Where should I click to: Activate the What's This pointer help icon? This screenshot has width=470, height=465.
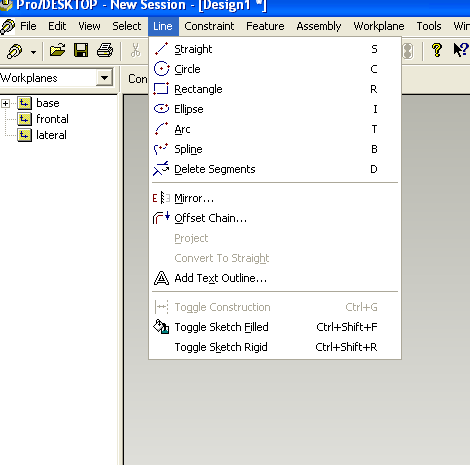click(461, 51)
